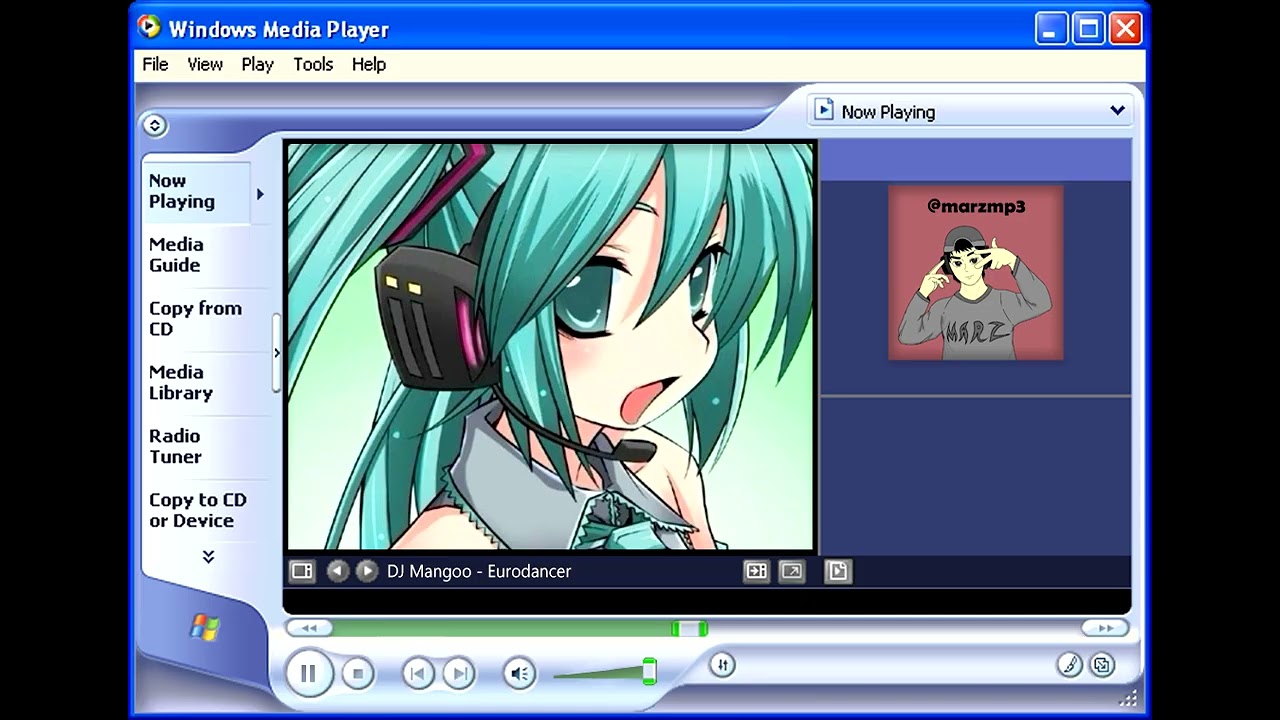Grab the window resize grip corner
The width and height of the screenshot is (1280, 720).
tap(1129, 698)
